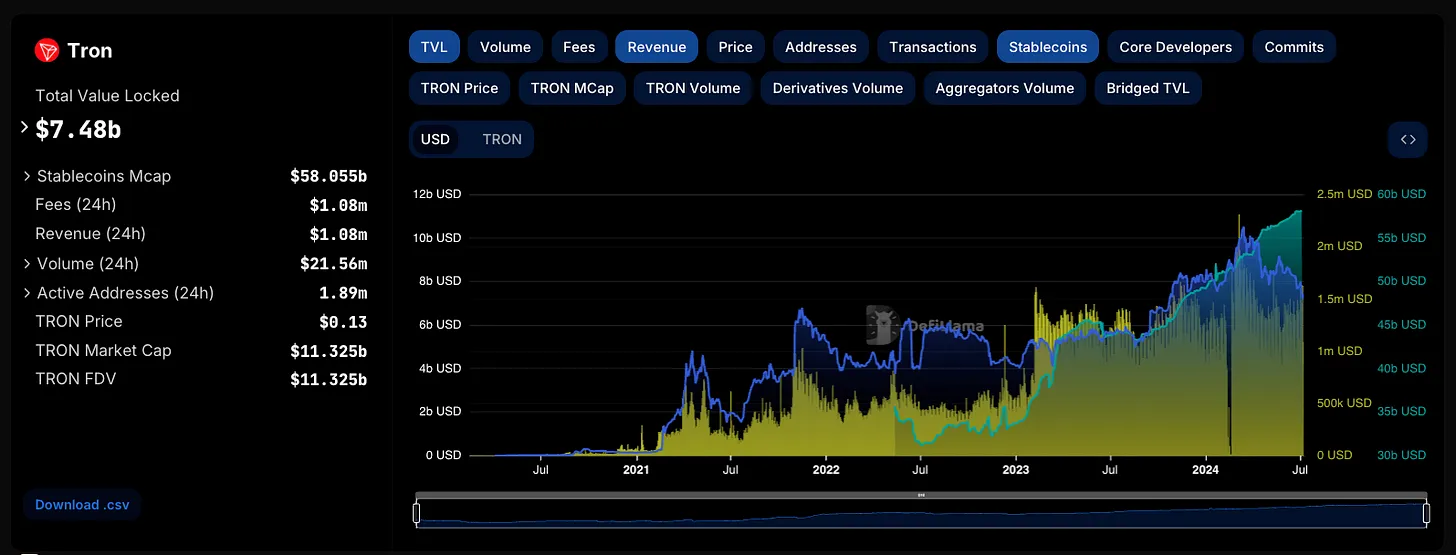
Task: Toggle the Transactions chart metric
Action: [x=933, y=47]
